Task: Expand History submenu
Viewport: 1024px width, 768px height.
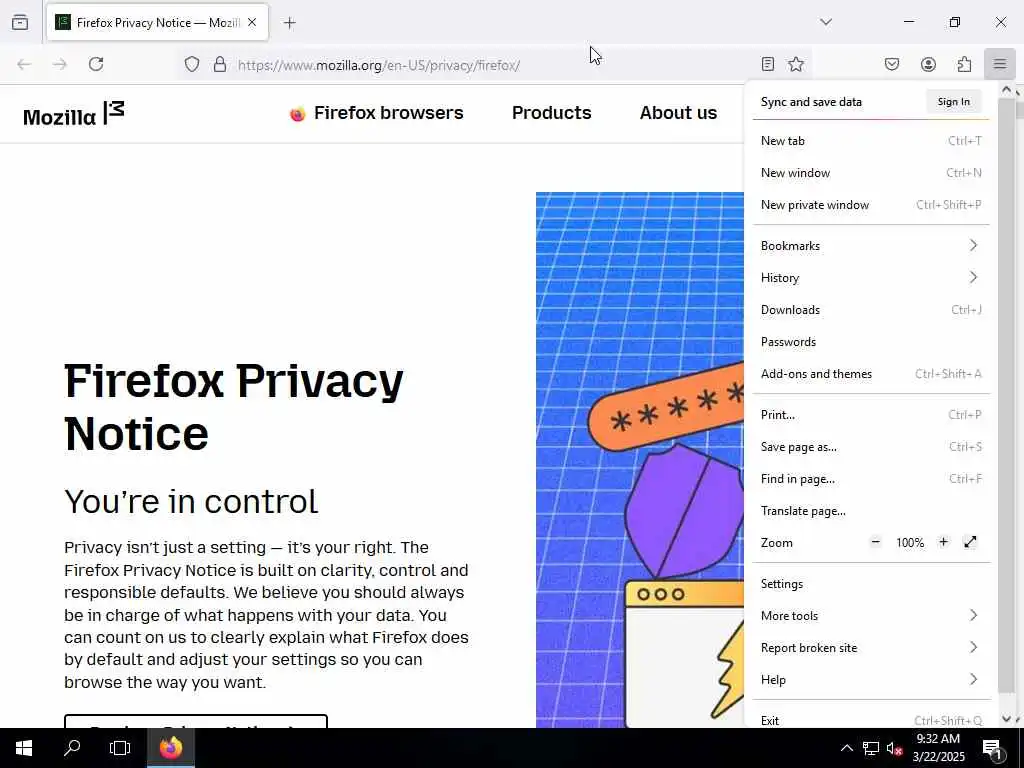Action: [x=871, y=278]
